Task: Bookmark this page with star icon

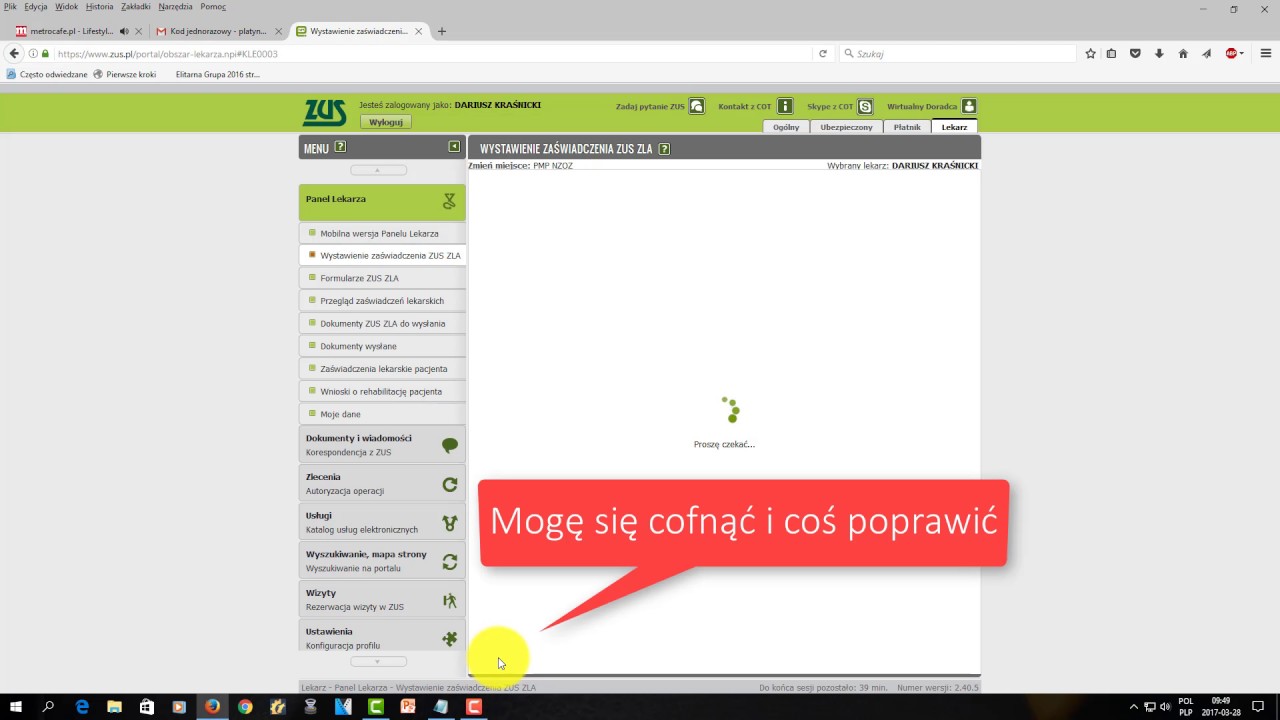Action: coord(1090,54)
